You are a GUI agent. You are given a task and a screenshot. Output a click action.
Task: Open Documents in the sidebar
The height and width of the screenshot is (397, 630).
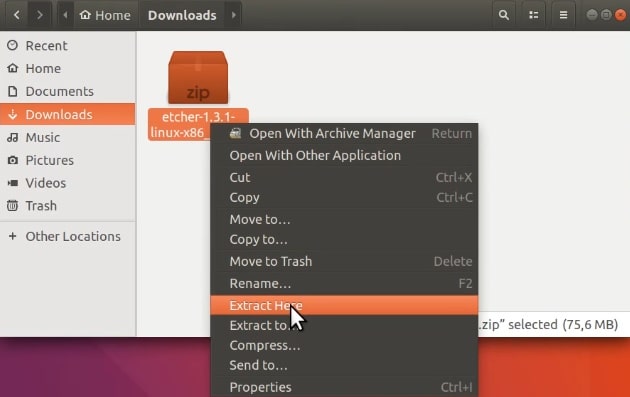[x=68, y=91]
